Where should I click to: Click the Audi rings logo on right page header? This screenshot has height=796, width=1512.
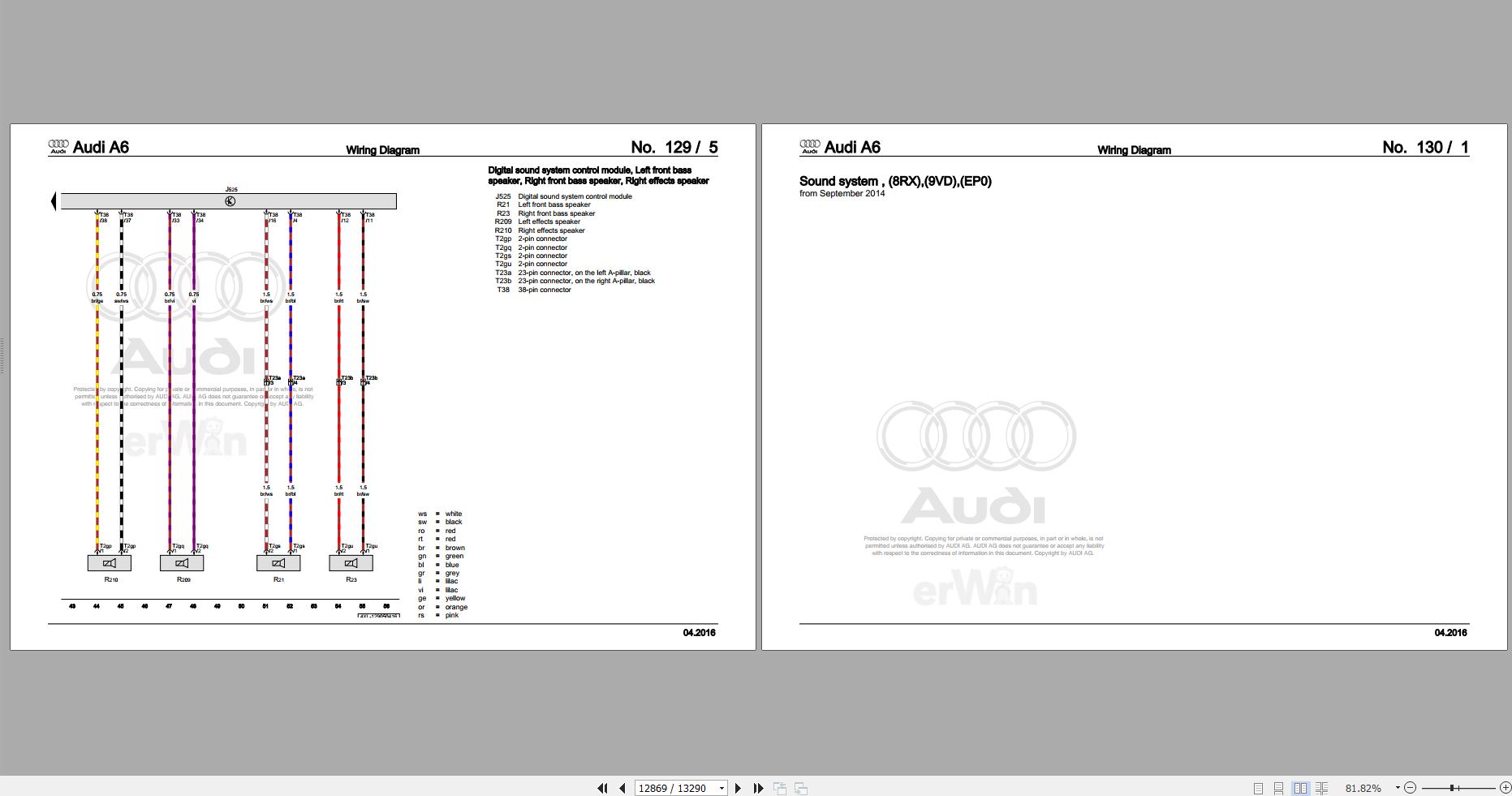(x=810, y=146)
